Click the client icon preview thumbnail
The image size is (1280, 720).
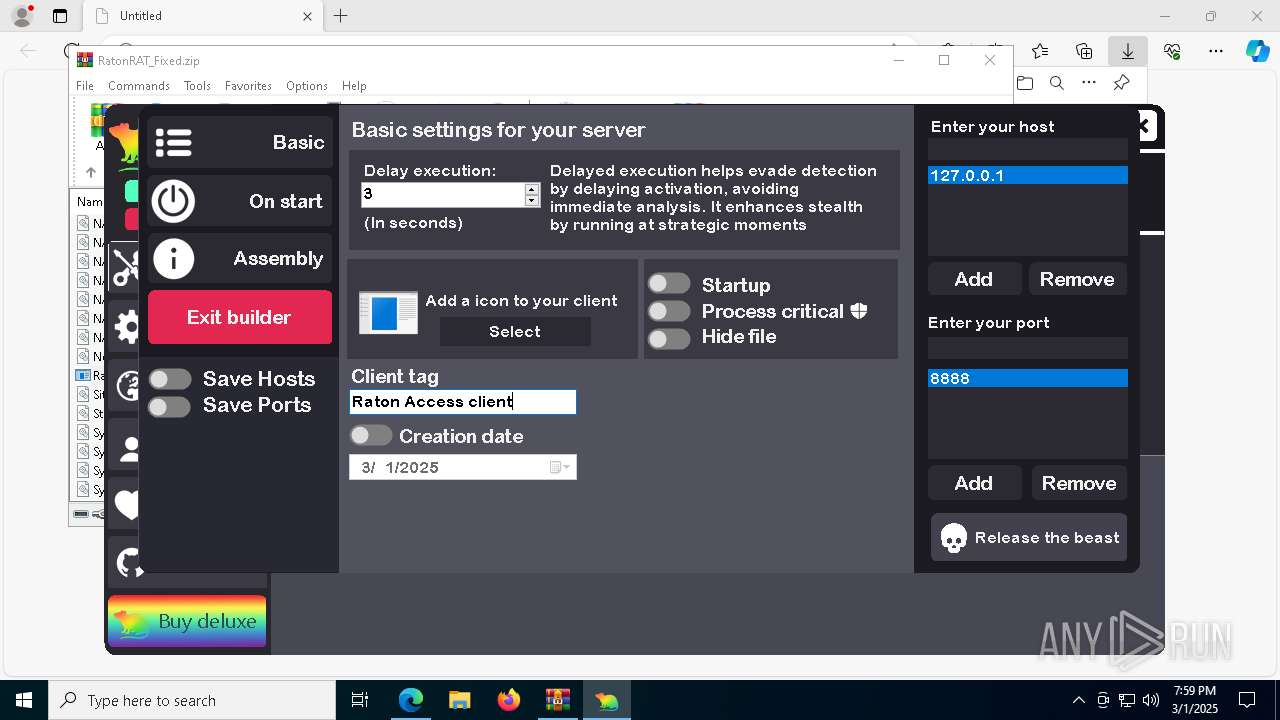pyautogui.click(x=388, y=313)
